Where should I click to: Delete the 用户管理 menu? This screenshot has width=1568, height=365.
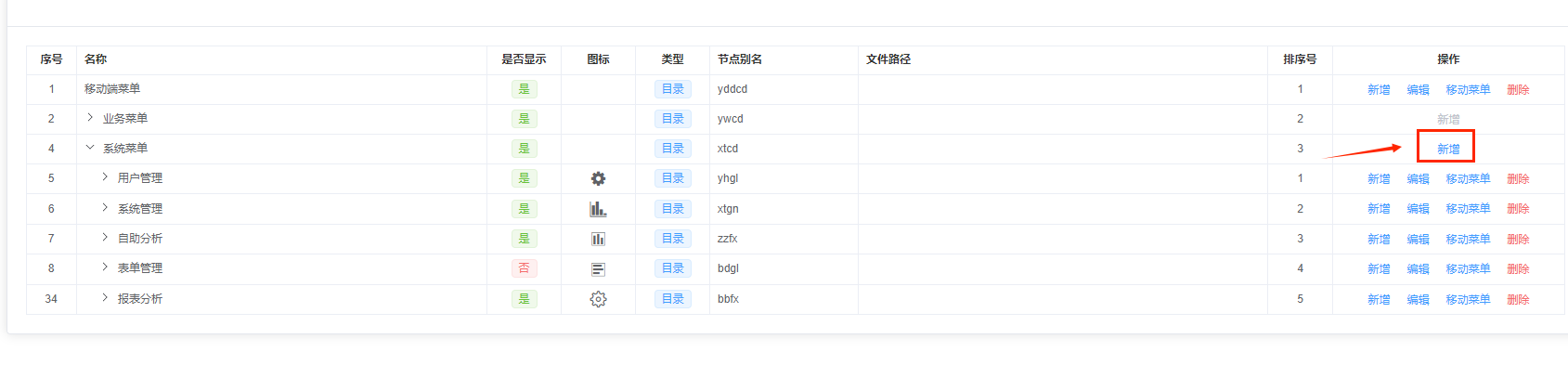1518,179
